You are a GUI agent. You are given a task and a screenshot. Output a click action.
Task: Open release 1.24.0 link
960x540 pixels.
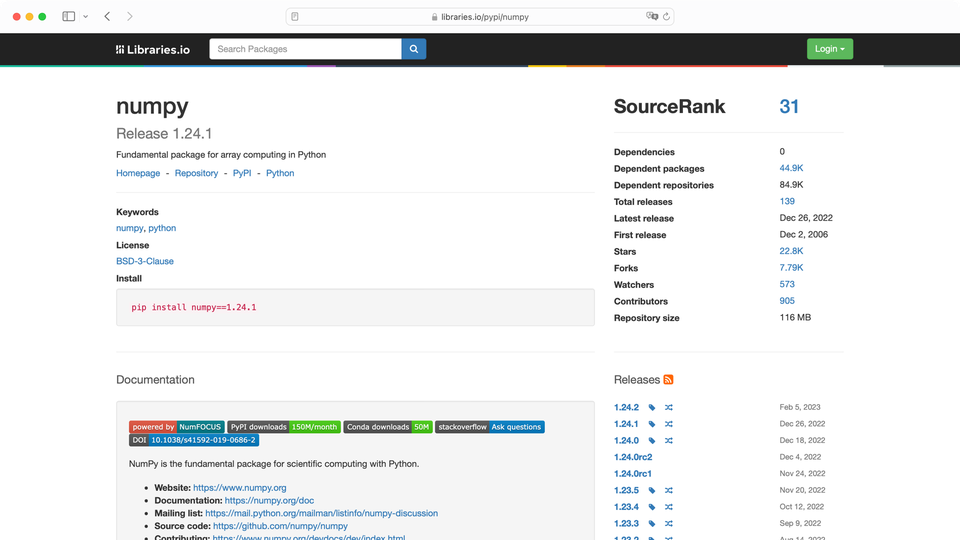click(x=626, y=440)
